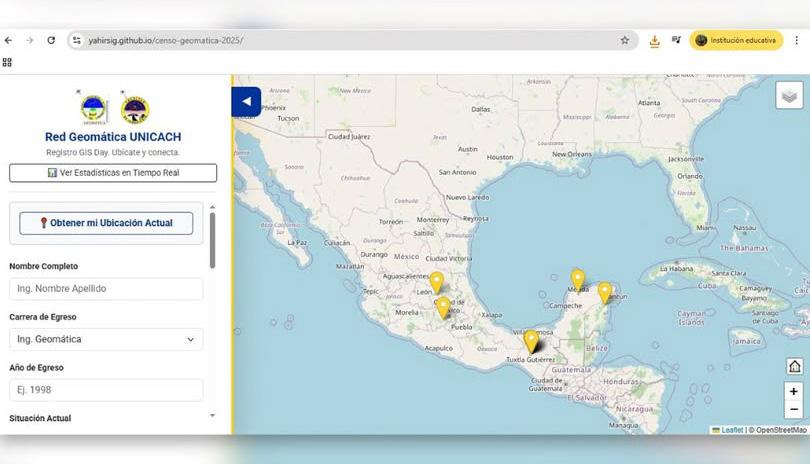
Task: Click the Registro GIS Day subtitle text
Action: [x=113, y=152]
